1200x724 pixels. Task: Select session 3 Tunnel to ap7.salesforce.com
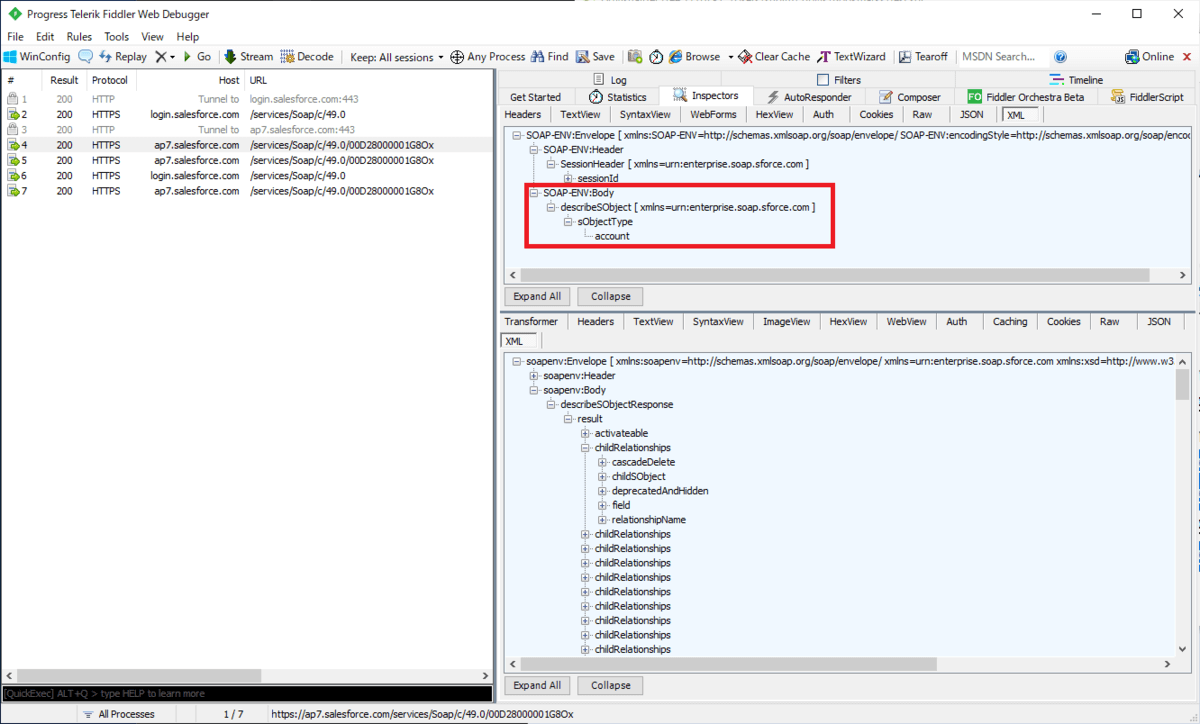[x=247, y=130]
